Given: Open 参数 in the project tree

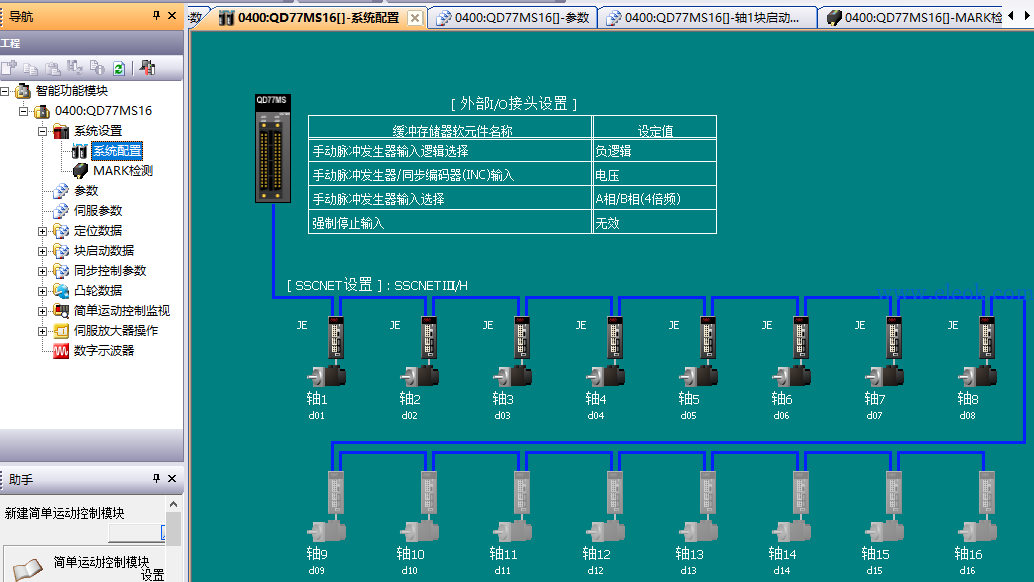Looking at the screenshot, I should 86,190.
